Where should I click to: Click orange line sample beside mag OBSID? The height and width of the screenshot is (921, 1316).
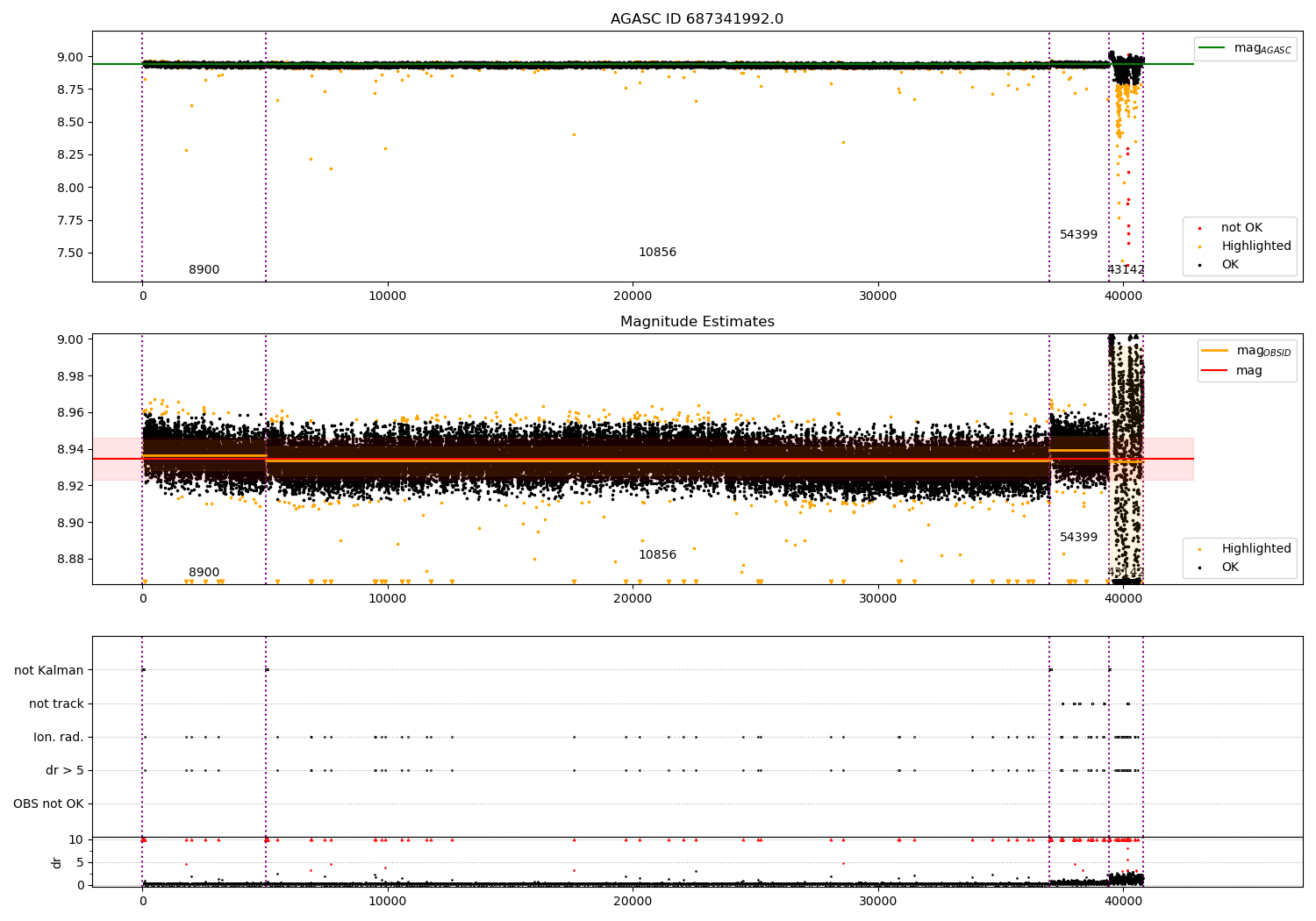click(x=1215, y=351)
